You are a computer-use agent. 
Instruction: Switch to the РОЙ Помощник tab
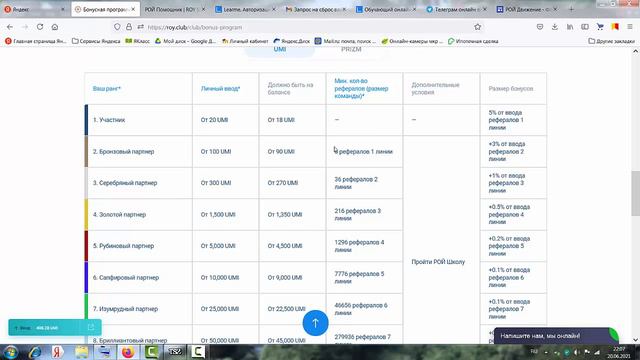pos(175,9)
